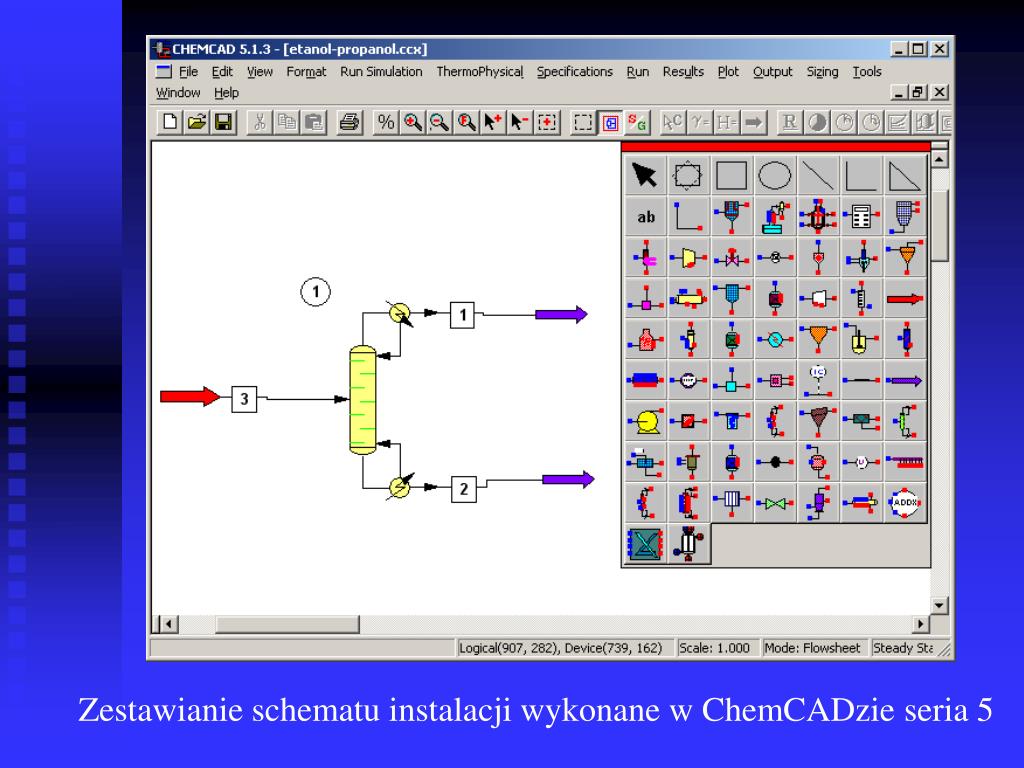Click the dashed rectangle selection icon
1024x768 pixels.
coord(582,122)
